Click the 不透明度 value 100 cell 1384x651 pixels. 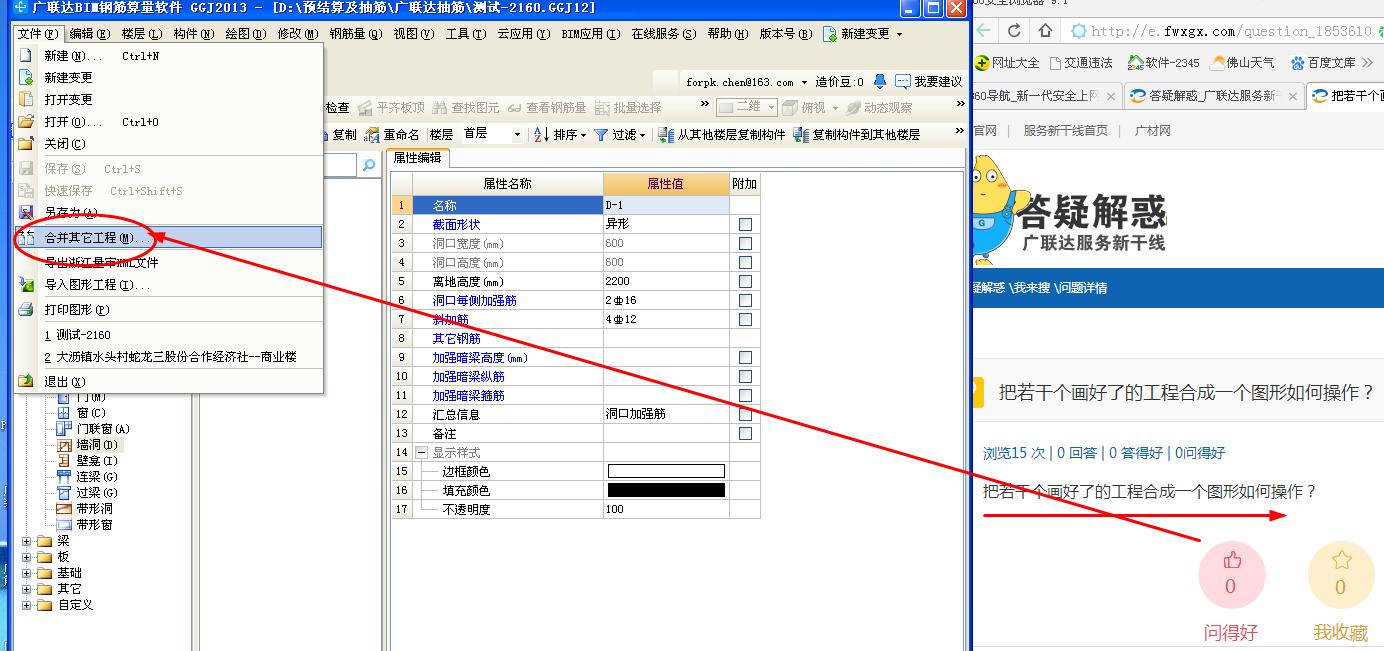pos(666,510)
